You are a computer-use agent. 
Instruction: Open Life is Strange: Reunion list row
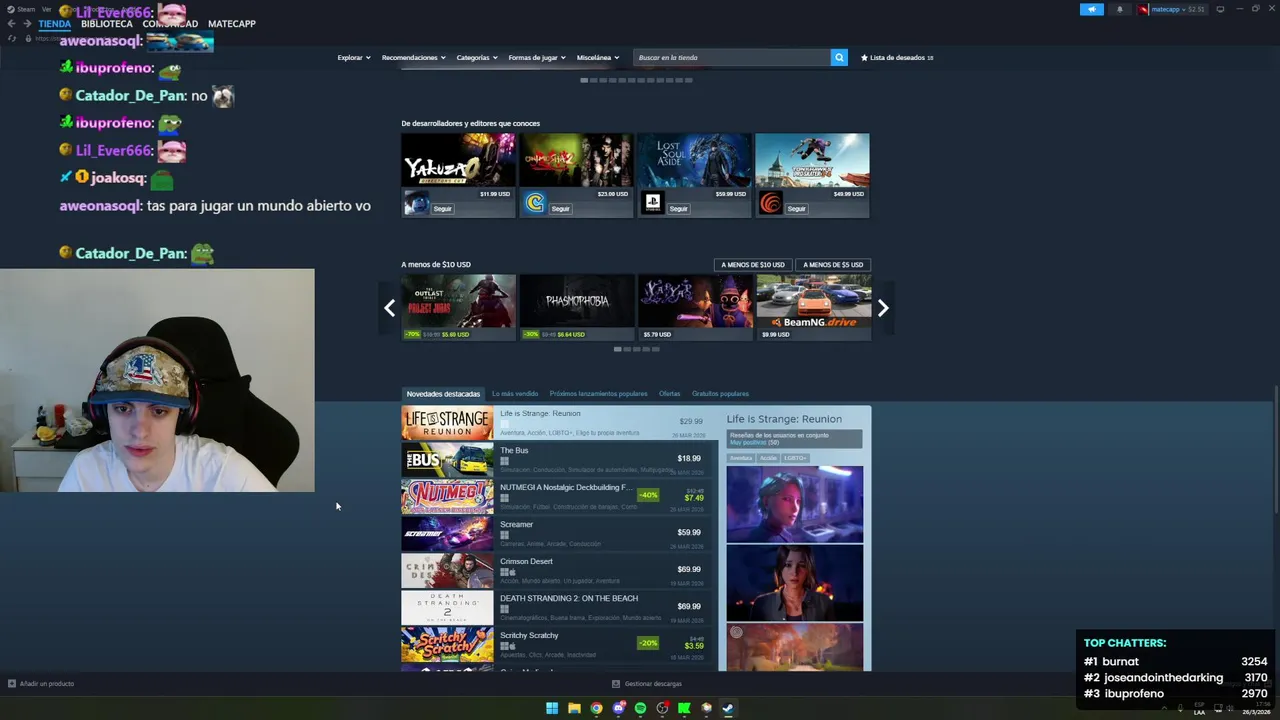[559, 423]
